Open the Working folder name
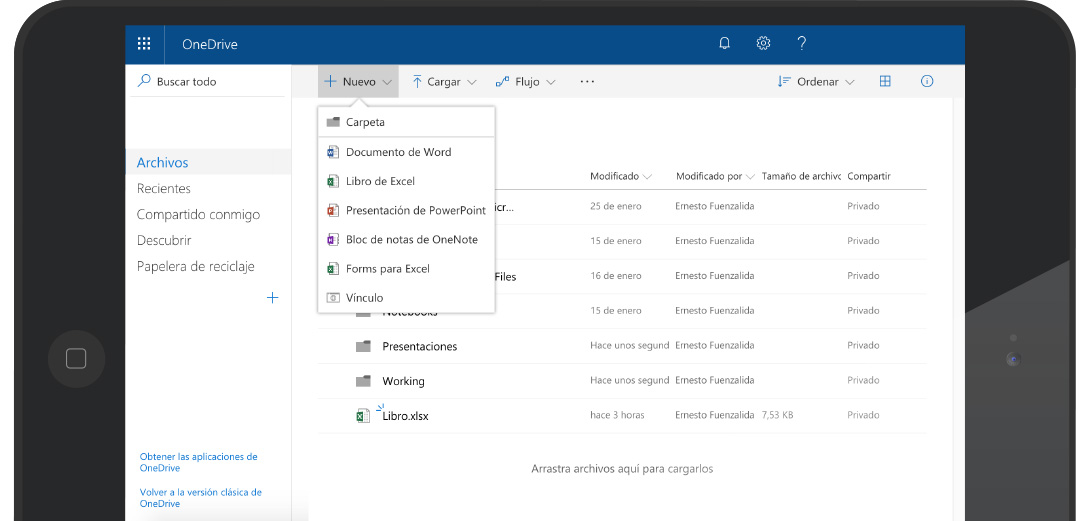This screenshot has width=1084, height=521. coord(403,381)
